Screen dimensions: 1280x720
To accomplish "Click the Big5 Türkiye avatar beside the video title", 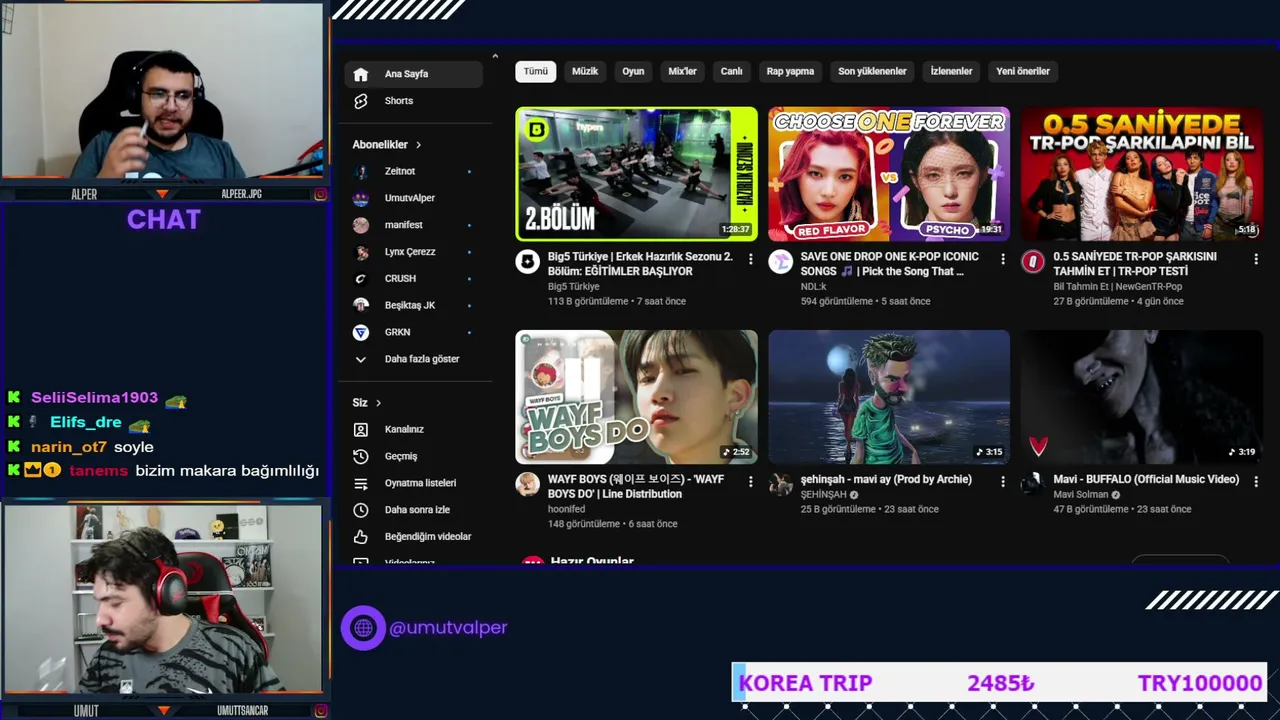I will (x=527, y=262).
